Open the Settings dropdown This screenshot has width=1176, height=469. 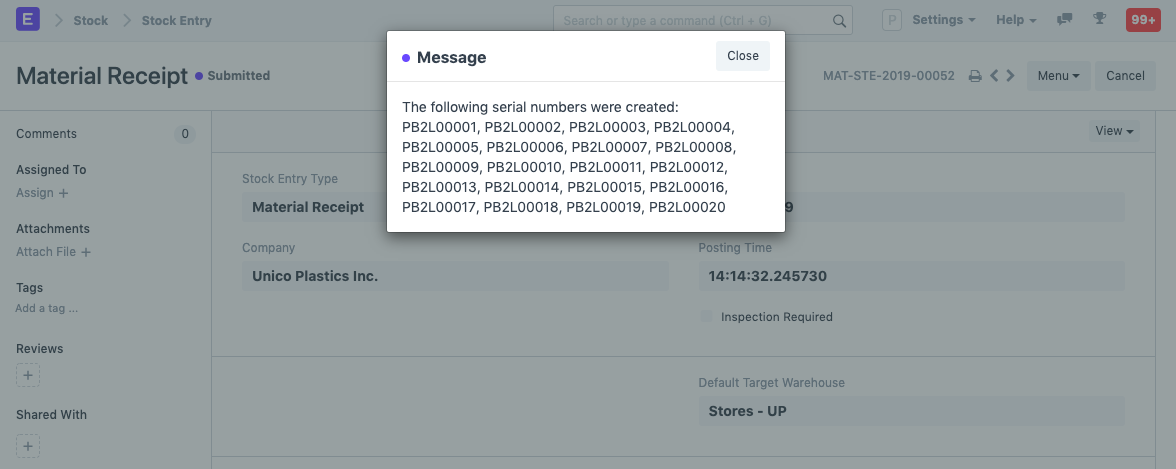click(944, 20)
